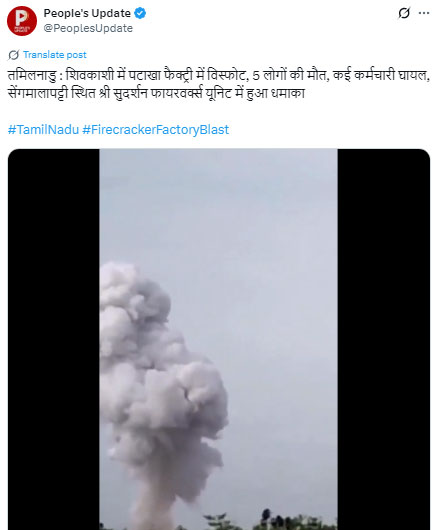Click the word तमिलनाडु in the post
Image resolution: width=438 pixels, height=530 pixels.
32,75
